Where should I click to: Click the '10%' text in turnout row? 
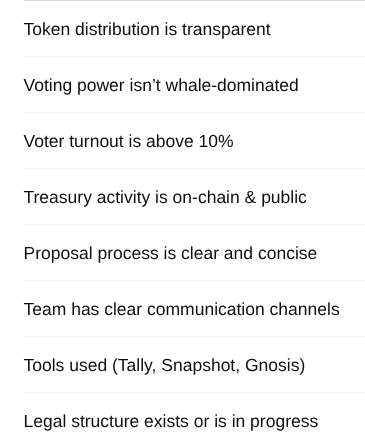pyautogui.click(x=216, y=141)
